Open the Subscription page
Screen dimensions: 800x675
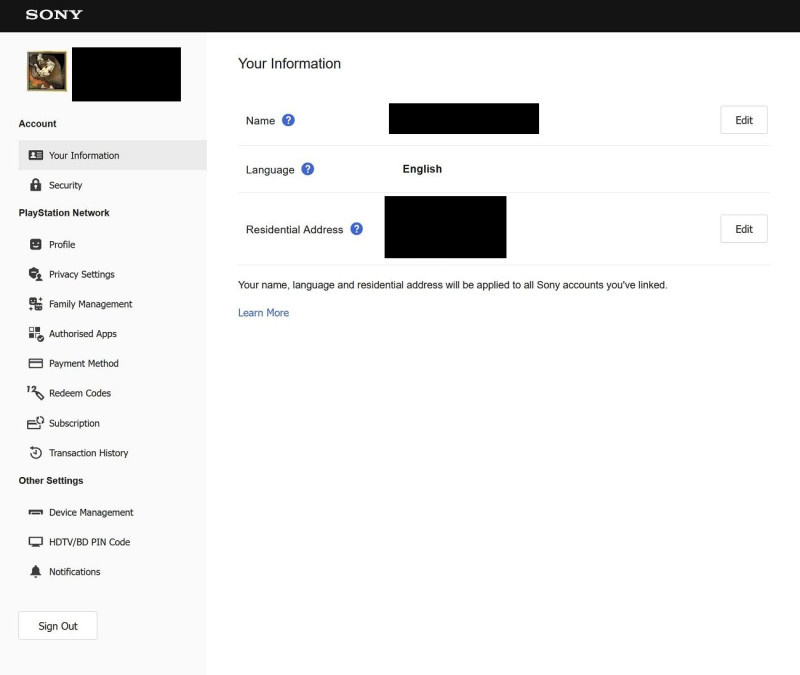coord(113,423)
